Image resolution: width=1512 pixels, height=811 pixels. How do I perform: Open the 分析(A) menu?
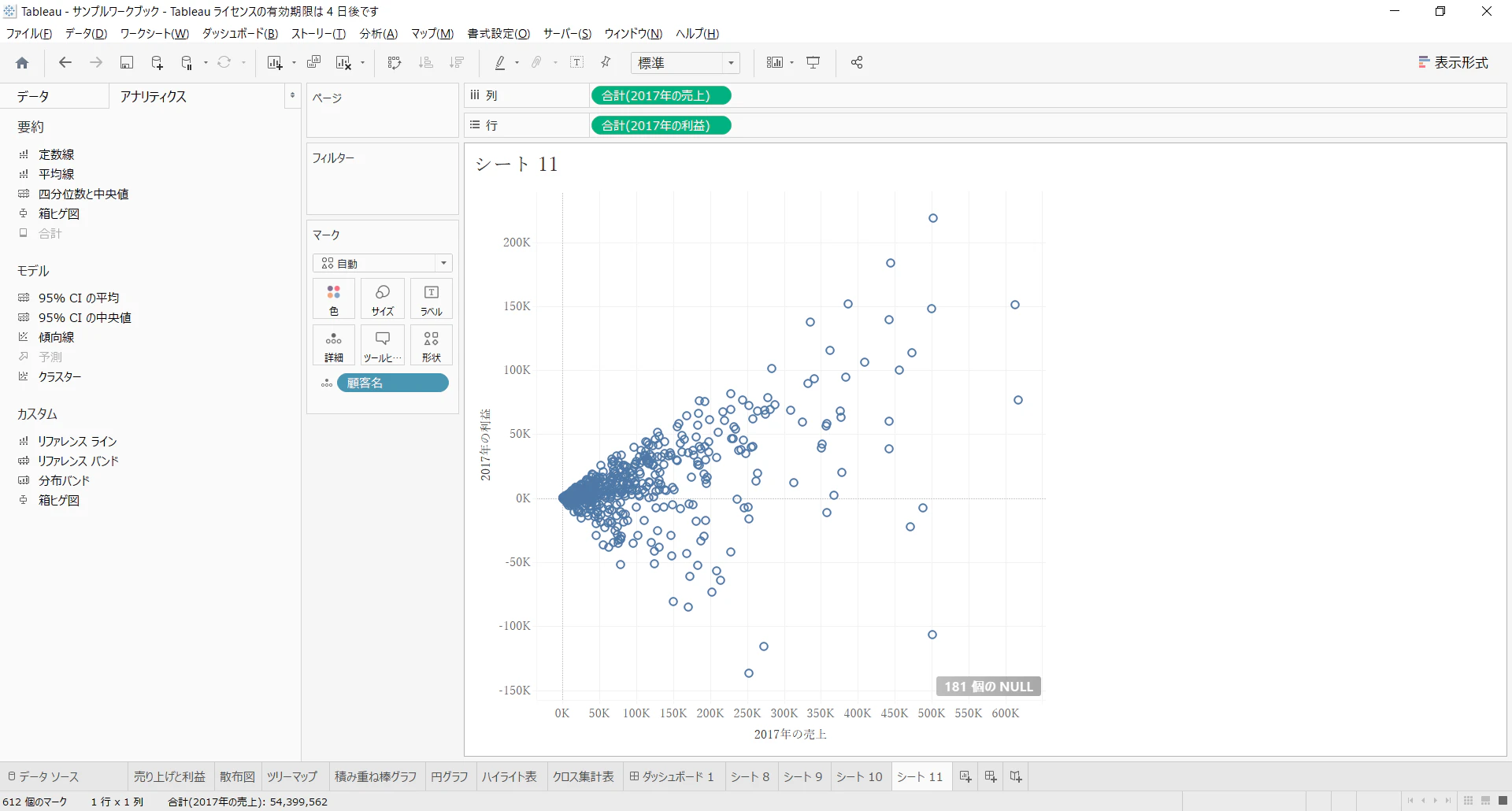(x=379, y=34)
